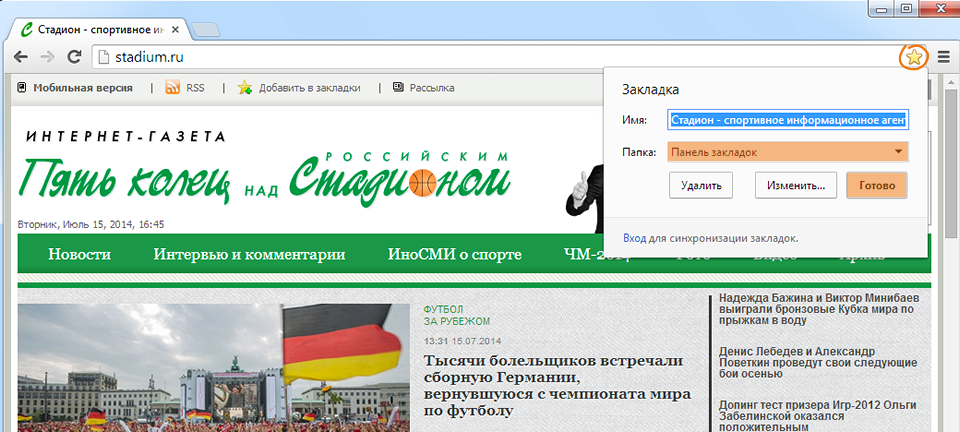
Task: Click 'Вход' sync sign-in link
Action: (x=634, y=238)
